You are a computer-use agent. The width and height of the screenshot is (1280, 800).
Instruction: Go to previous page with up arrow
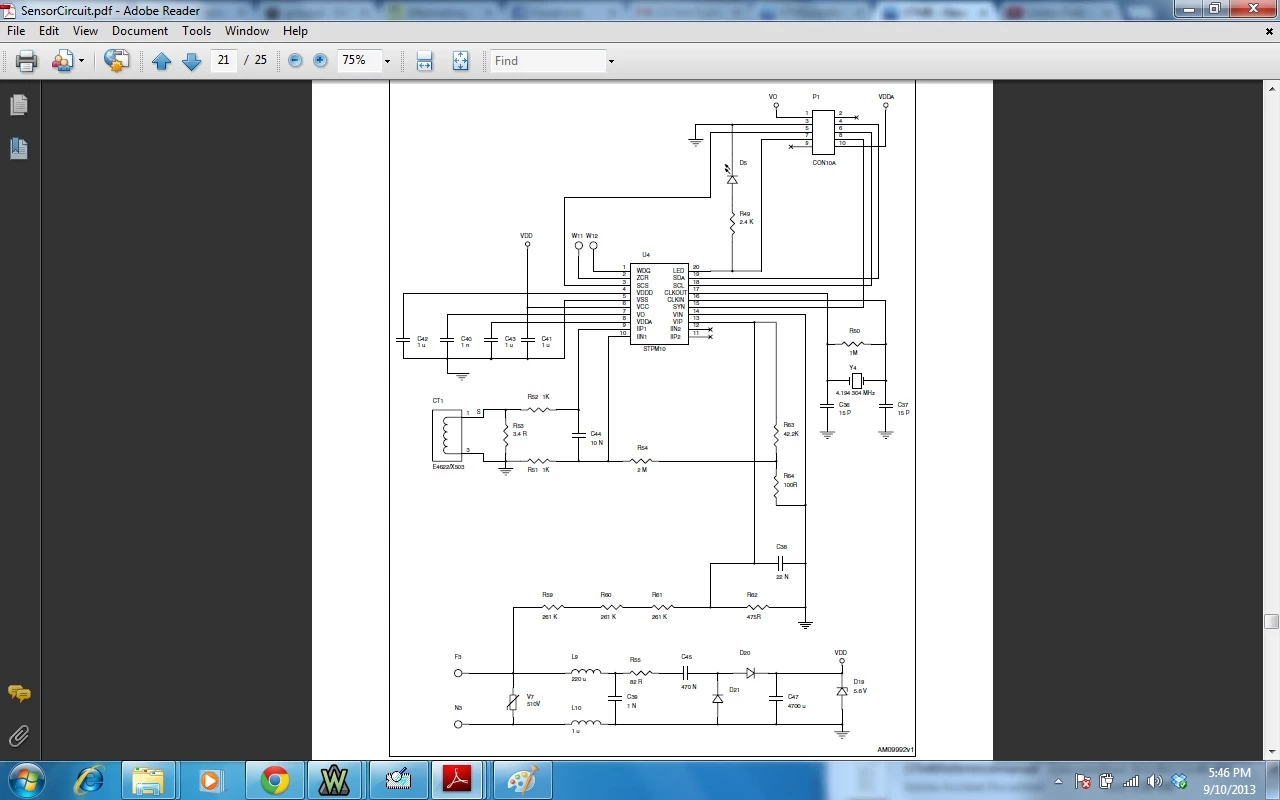(162, 61)
